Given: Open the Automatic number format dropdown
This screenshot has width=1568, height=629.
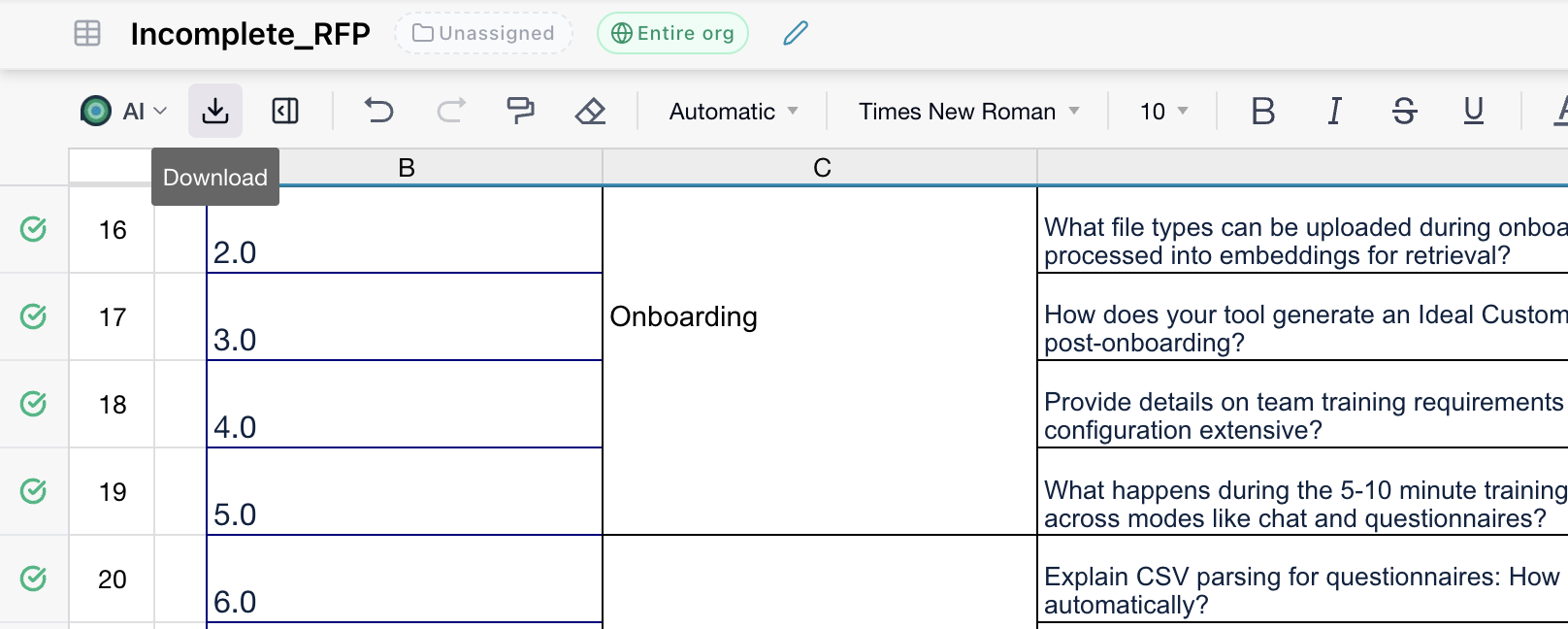Looking at the screenshot, I should click(734, 112).
